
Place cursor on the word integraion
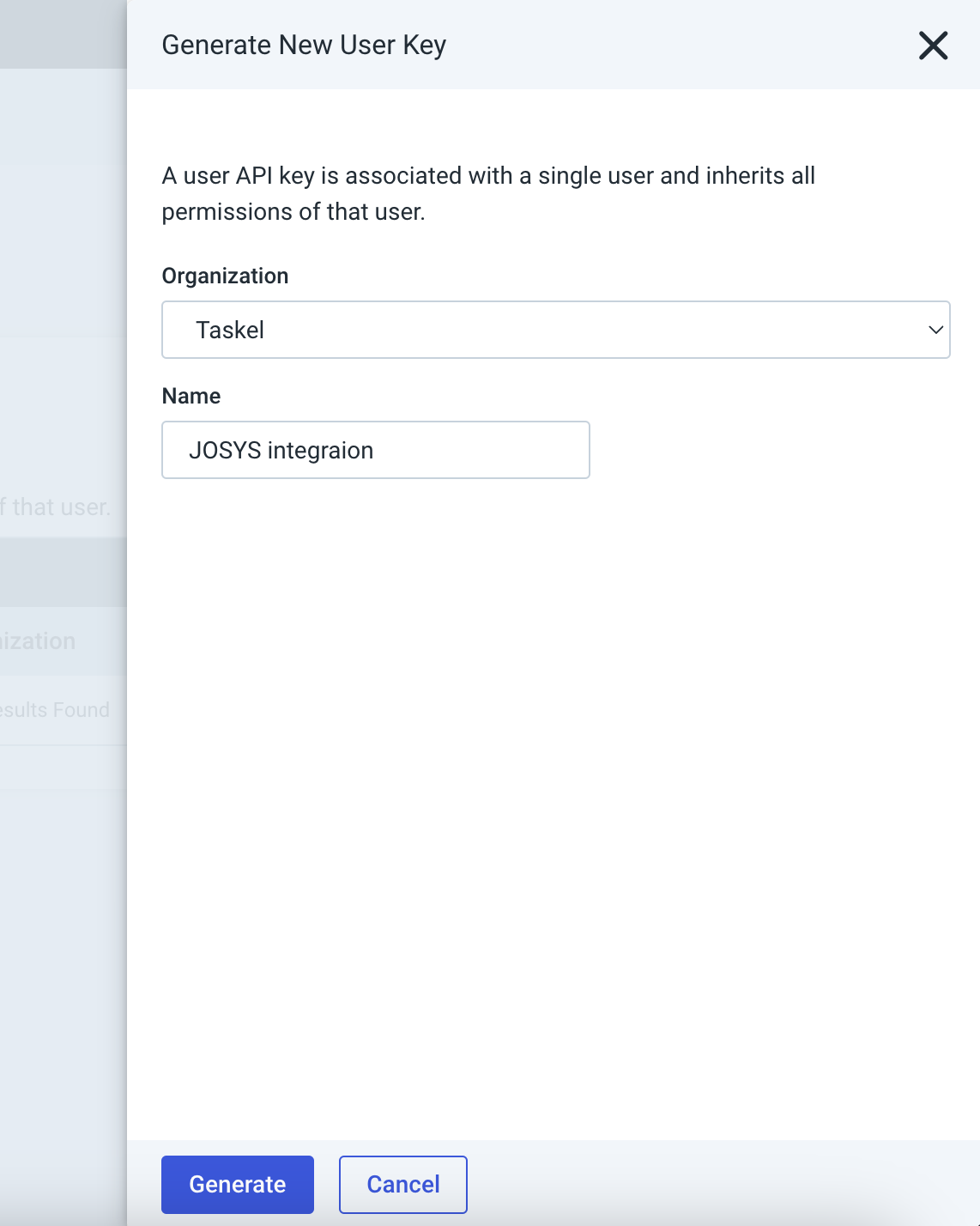click(x=321, y=450)
